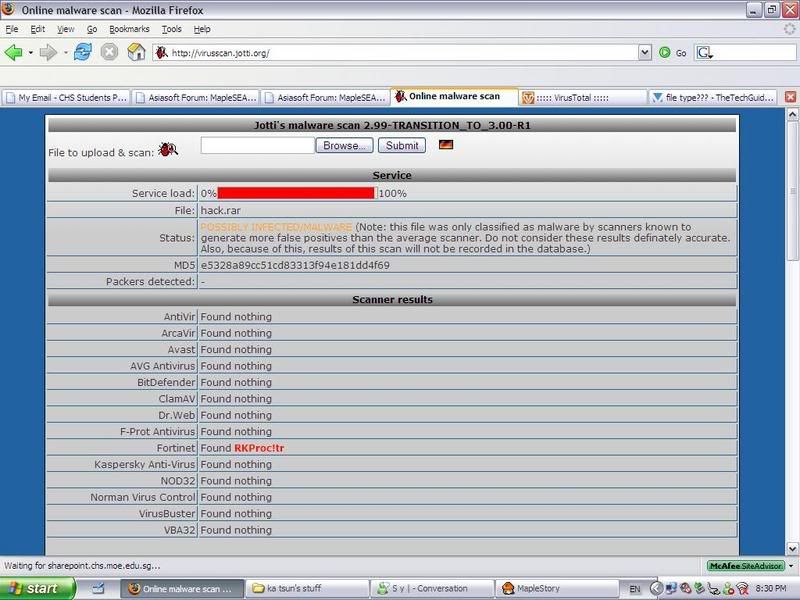Click the German flag language icon
This screenshot has width=800, height=600.
pyautogui.click(x=446, y=145)
